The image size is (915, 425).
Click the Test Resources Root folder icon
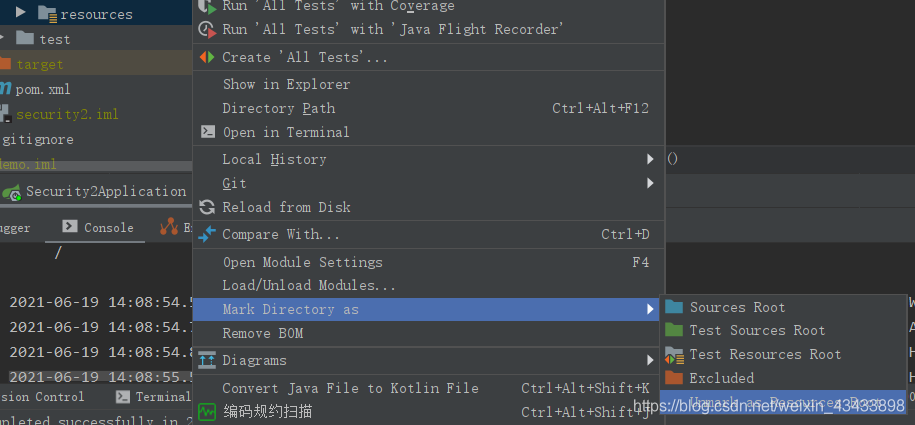[674, 355]
